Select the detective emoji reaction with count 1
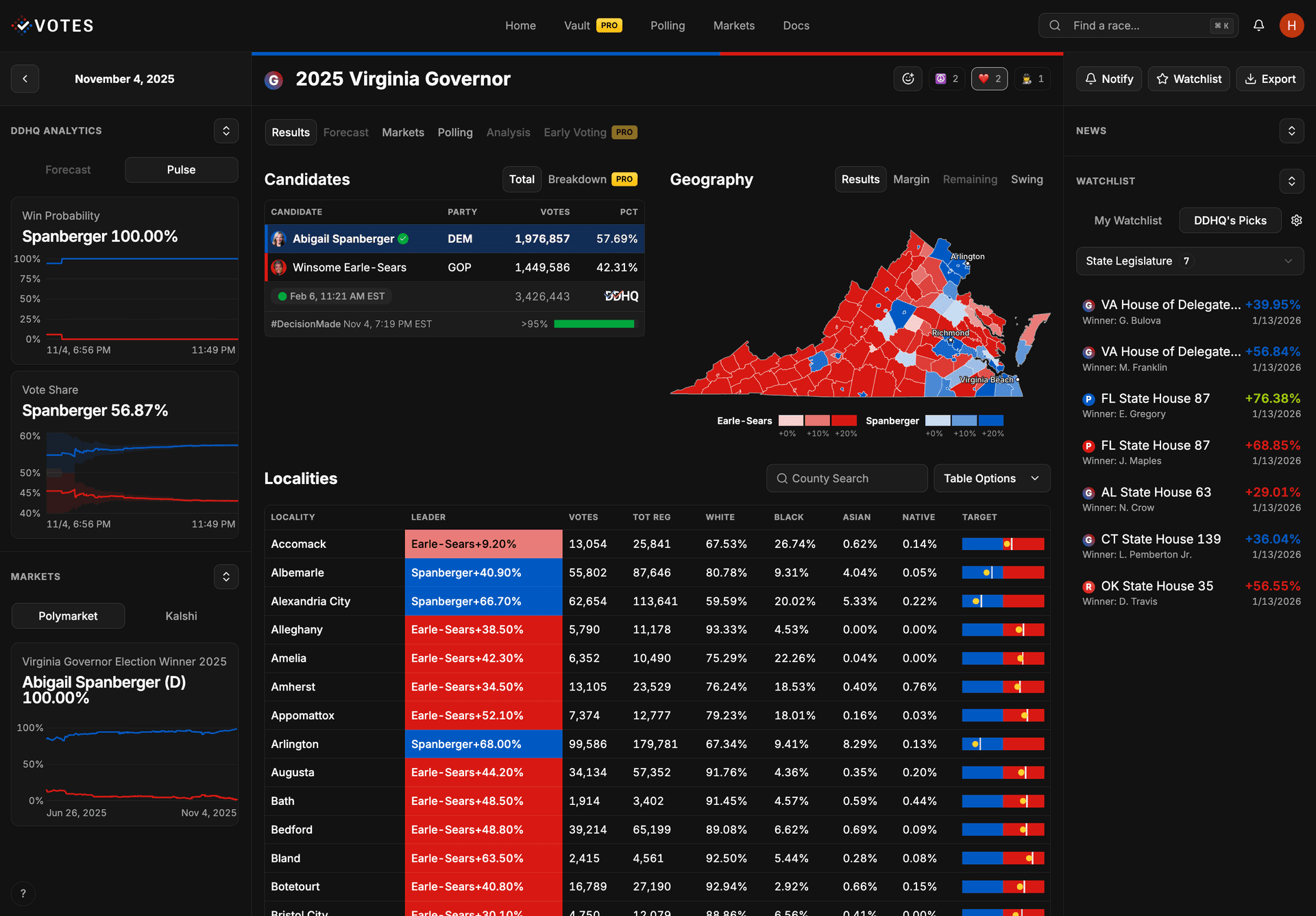Screen dimensions: 1316x916 (x=1032, y=79)
